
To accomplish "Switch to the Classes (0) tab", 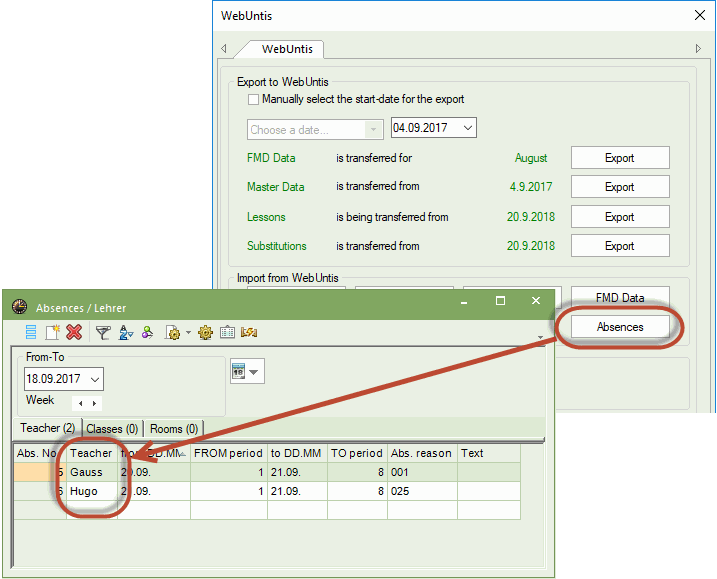I will pos(112,429).
